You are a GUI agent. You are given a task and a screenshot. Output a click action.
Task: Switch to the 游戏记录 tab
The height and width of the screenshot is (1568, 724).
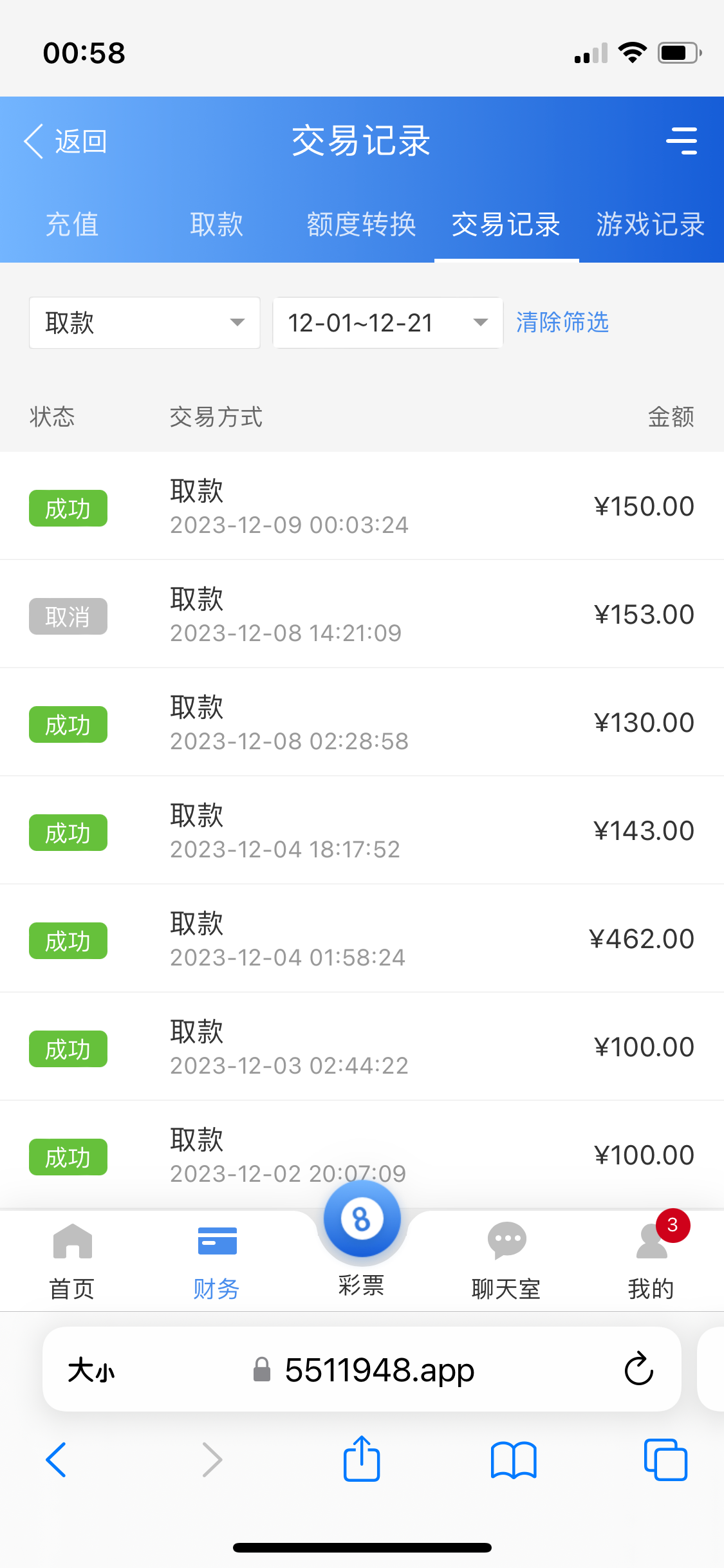651,225
